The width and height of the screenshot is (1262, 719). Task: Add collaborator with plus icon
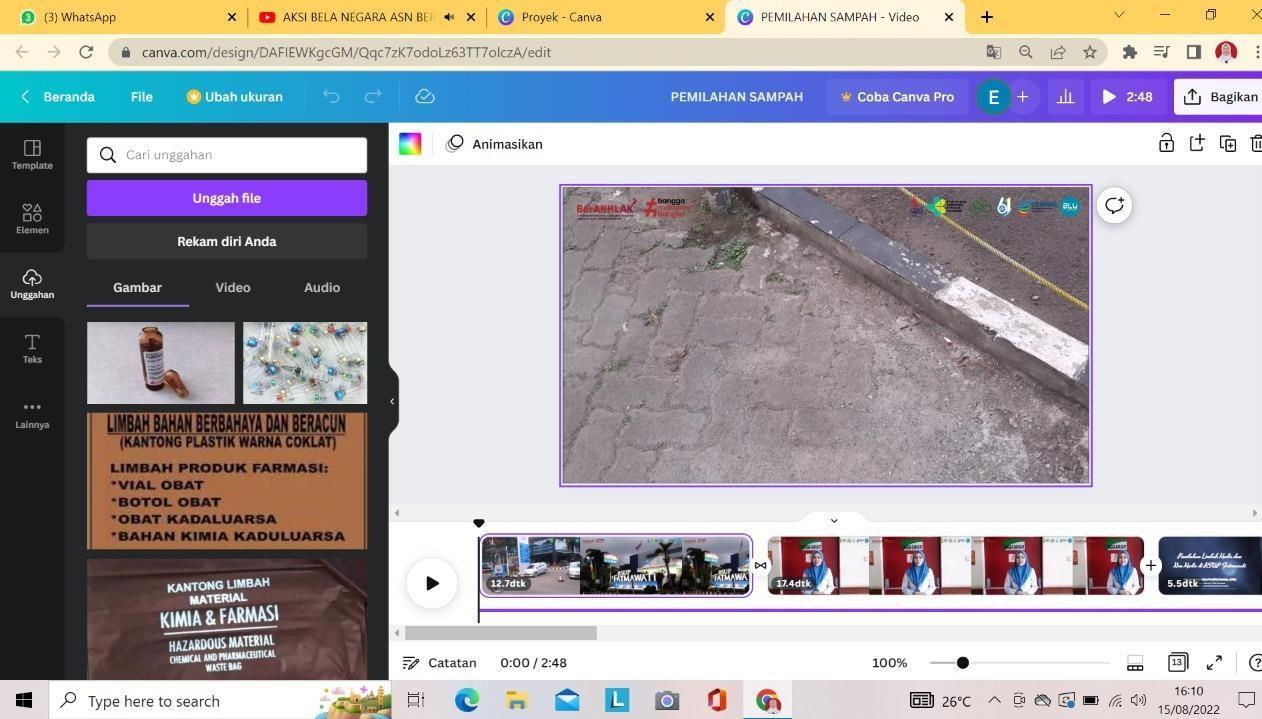point(1022,97)
